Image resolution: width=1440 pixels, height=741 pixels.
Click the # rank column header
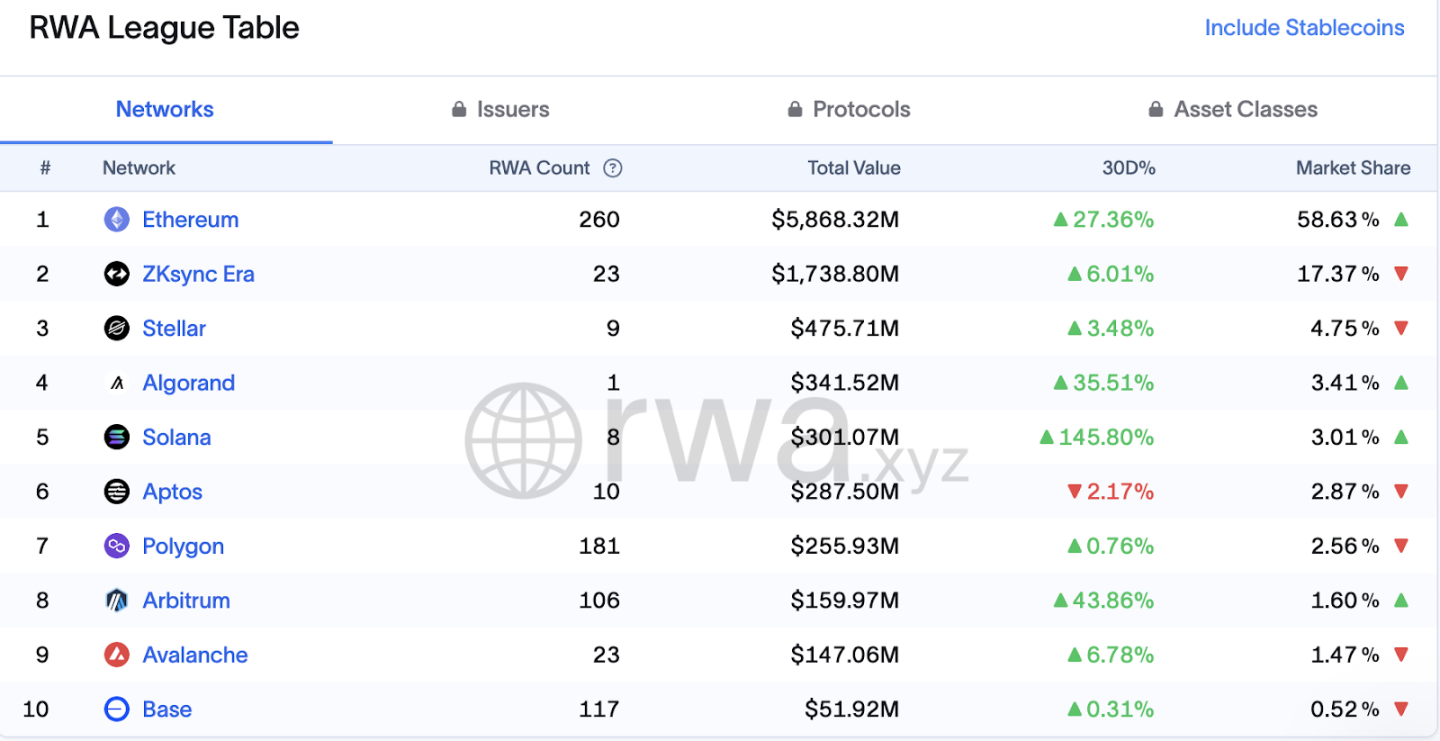tap(45, 168)
